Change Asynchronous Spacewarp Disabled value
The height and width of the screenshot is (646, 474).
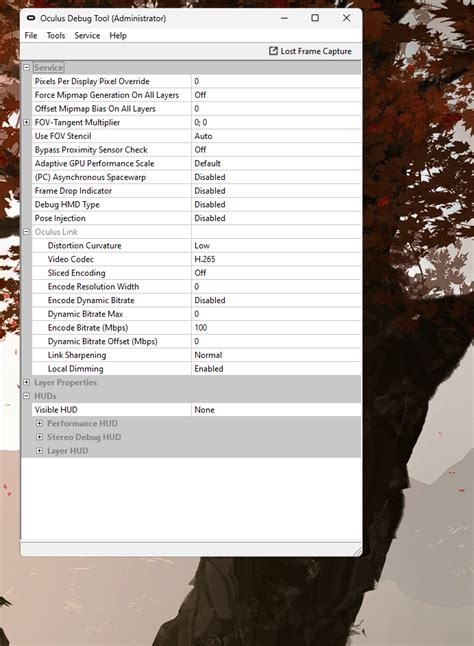click(276, 177)
